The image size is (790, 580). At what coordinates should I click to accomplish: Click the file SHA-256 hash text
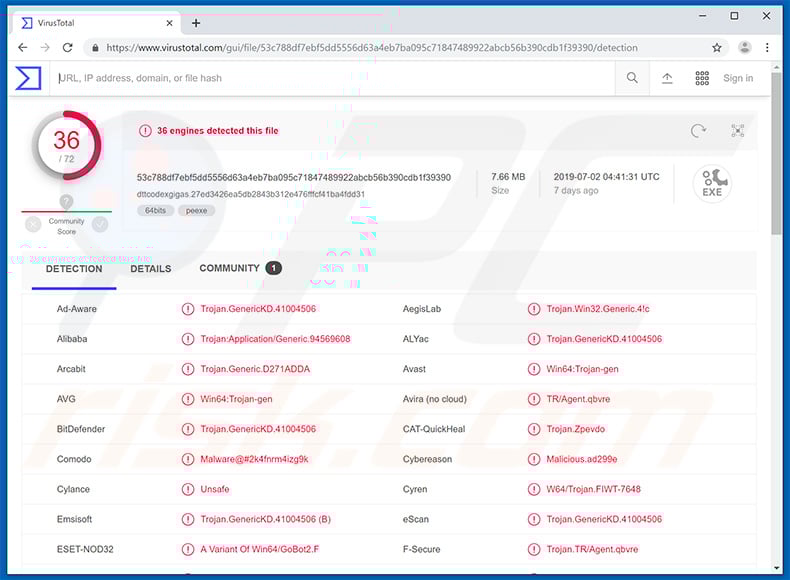[294, 177]
